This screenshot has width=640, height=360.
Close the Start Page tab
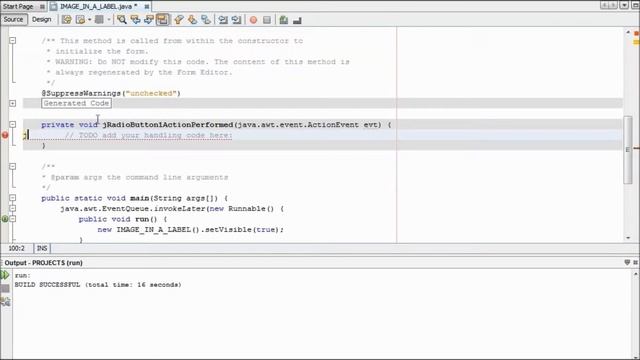[x=42, y=7]
